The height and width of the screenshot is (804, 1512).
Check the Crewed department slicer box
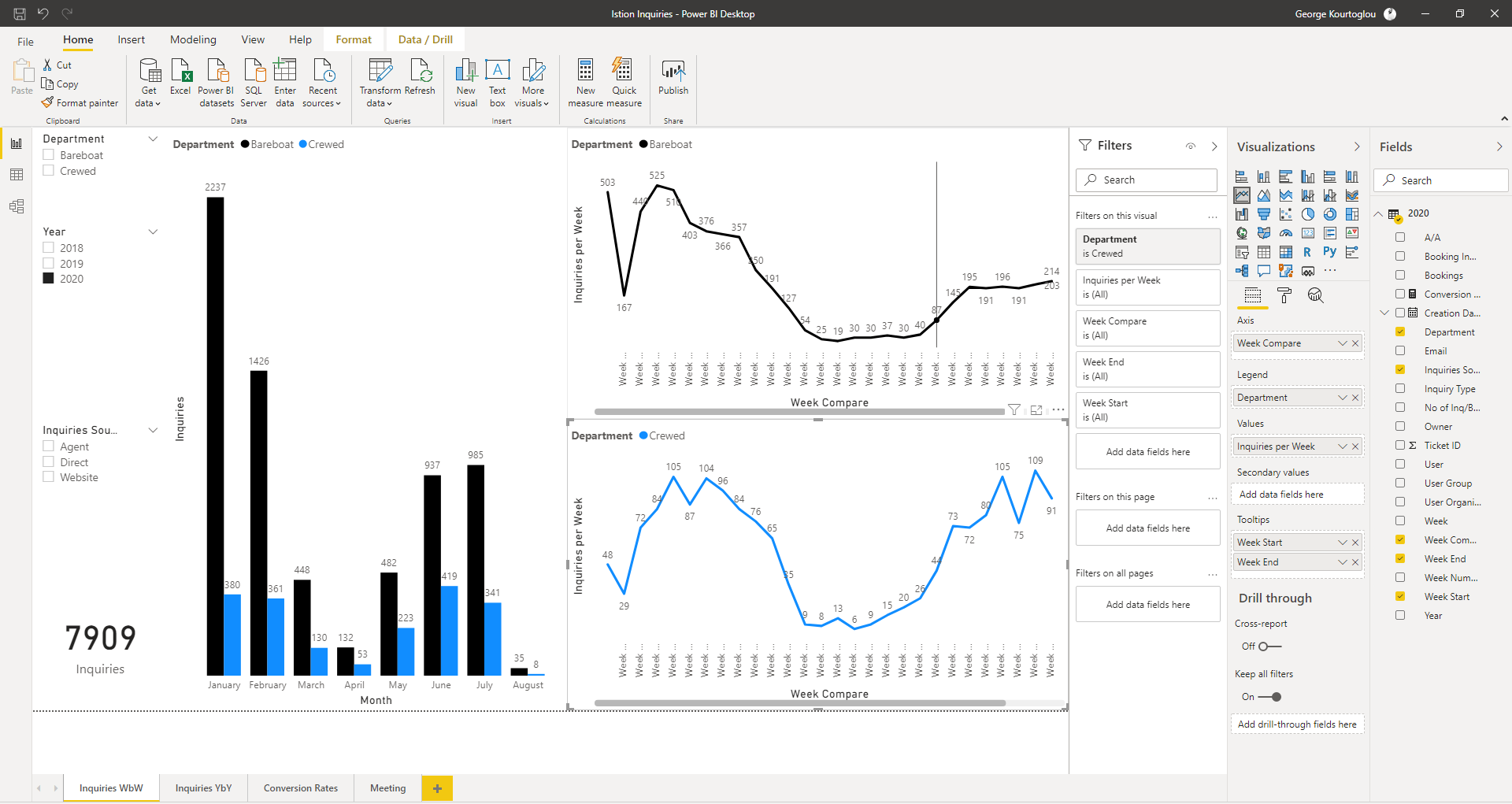click(x=49, y=170)
